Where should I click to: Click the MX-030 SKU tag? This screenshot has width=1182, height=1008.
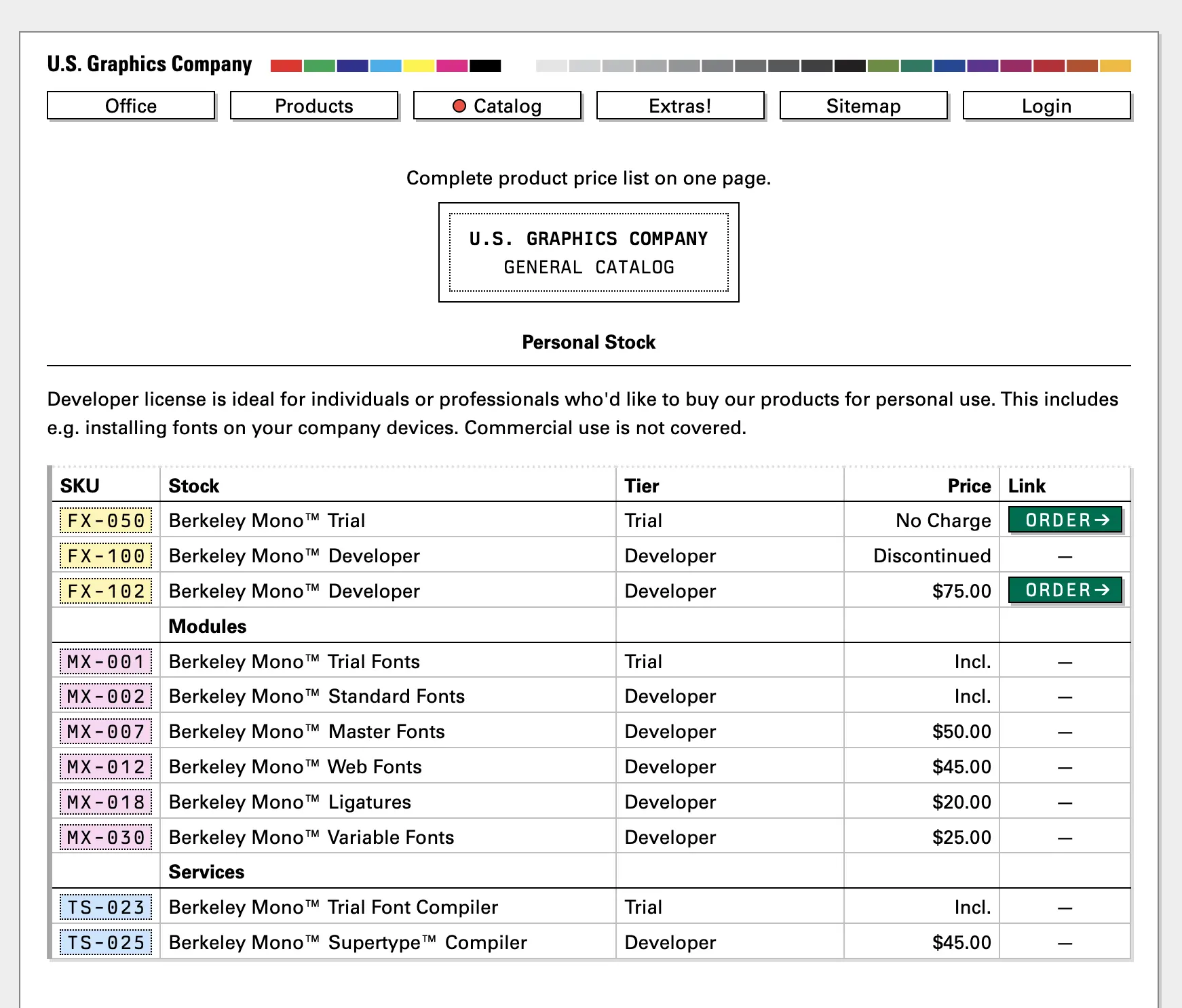(106, 837)
